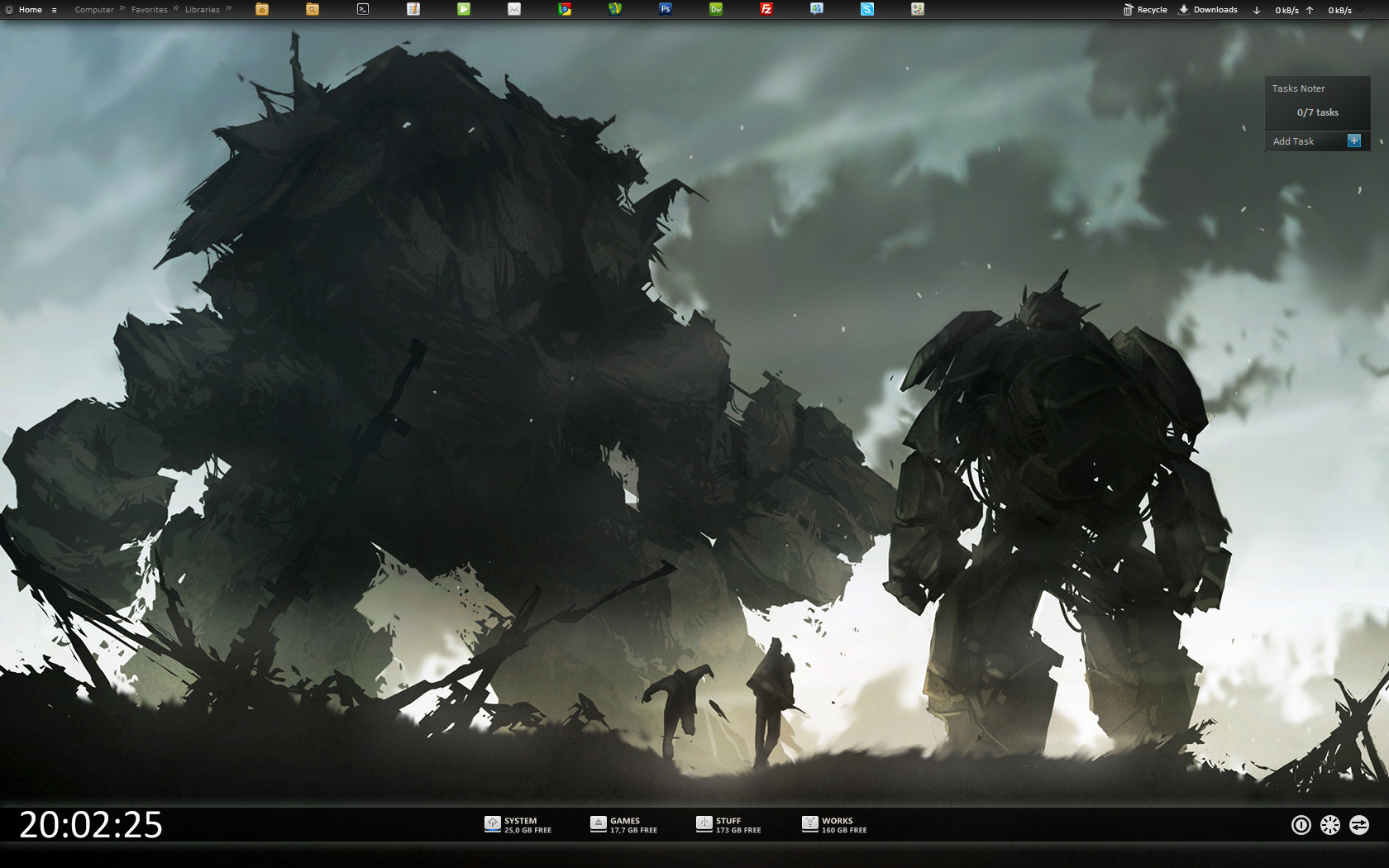Click the switch arrows circle icon
This screenshot has height=868, width=1389.
pos(1359,825)
